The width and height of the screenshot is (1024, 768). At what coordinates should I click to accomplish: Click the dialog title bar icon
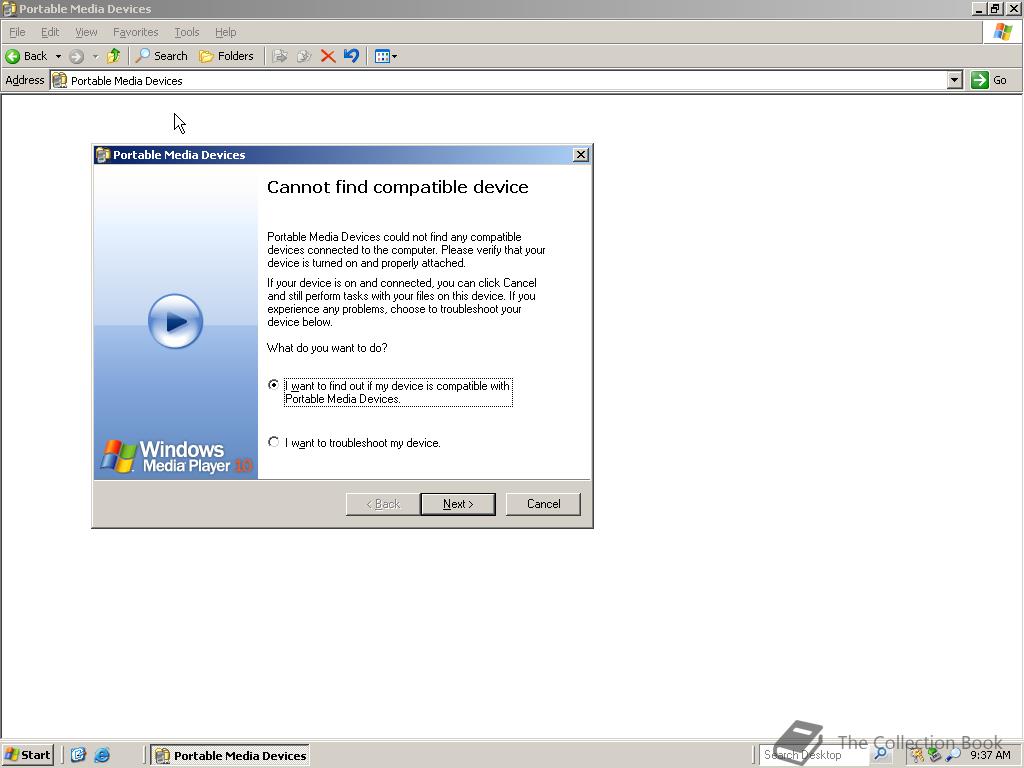click(x=103, y=155)
